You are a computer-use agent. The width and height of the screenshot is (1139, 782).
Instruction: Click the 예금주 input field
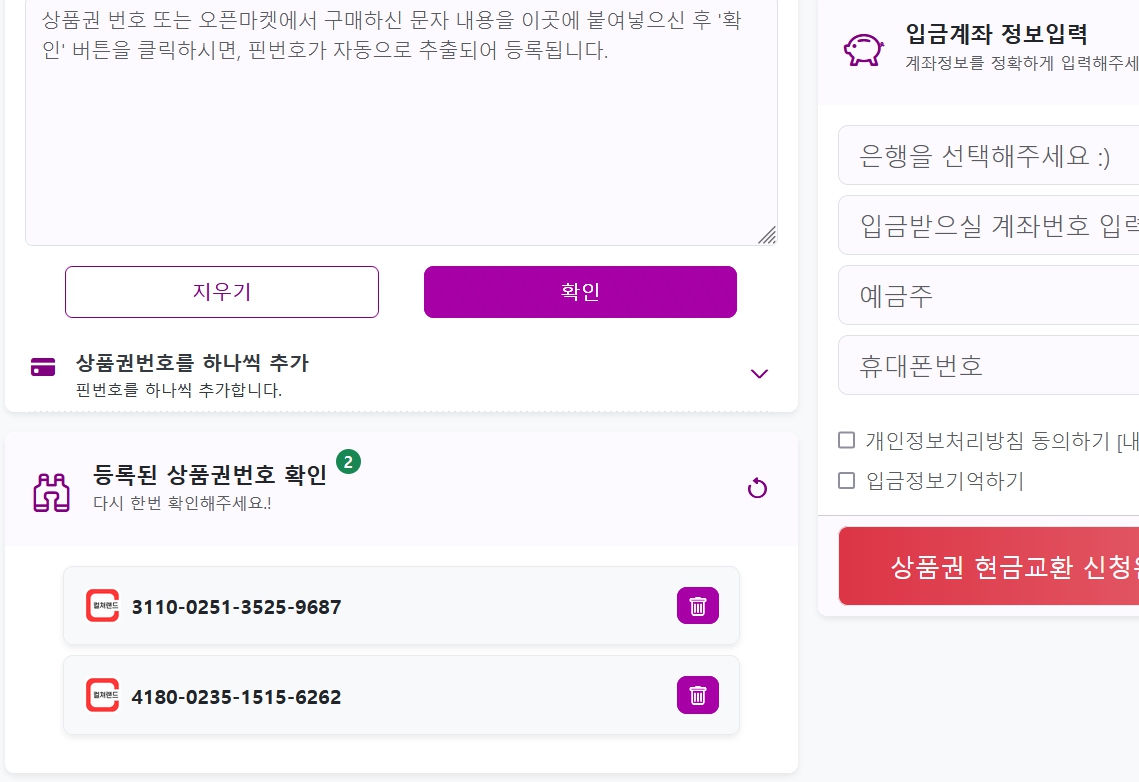click(989, 295)
